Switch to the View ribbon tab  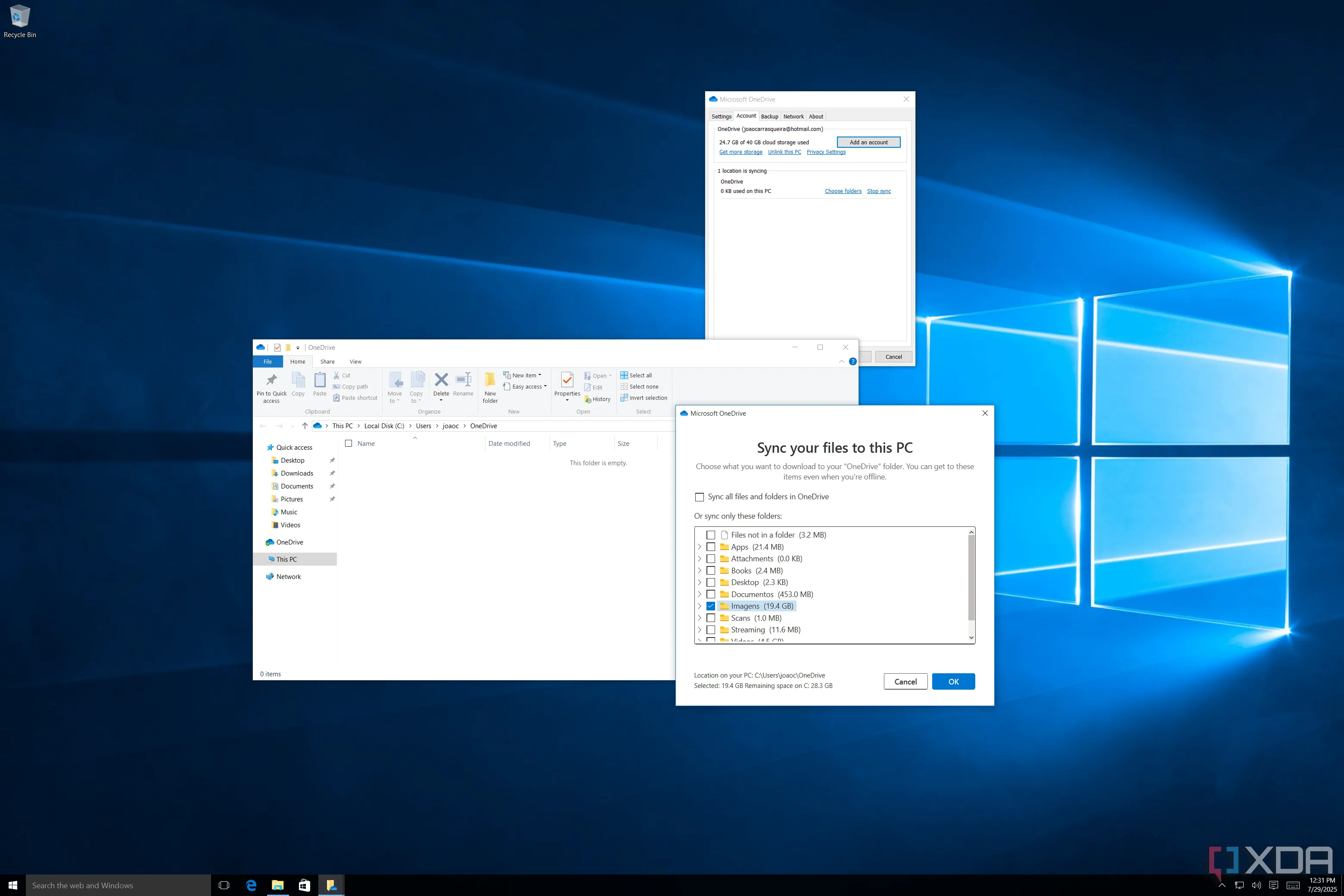point(355,362)
